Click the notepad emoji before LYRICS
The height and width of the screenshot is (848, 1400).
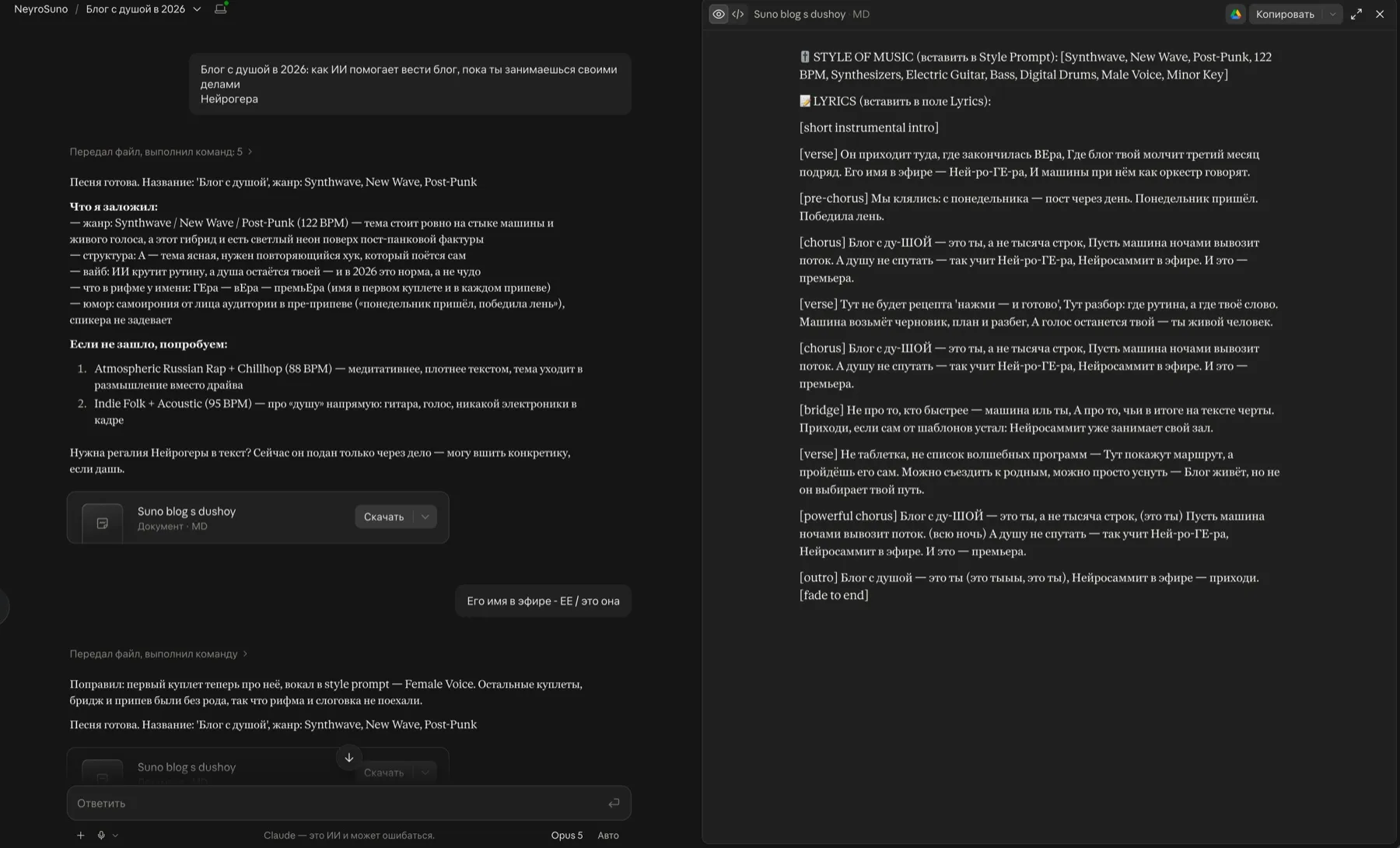(x=805, y=101)
